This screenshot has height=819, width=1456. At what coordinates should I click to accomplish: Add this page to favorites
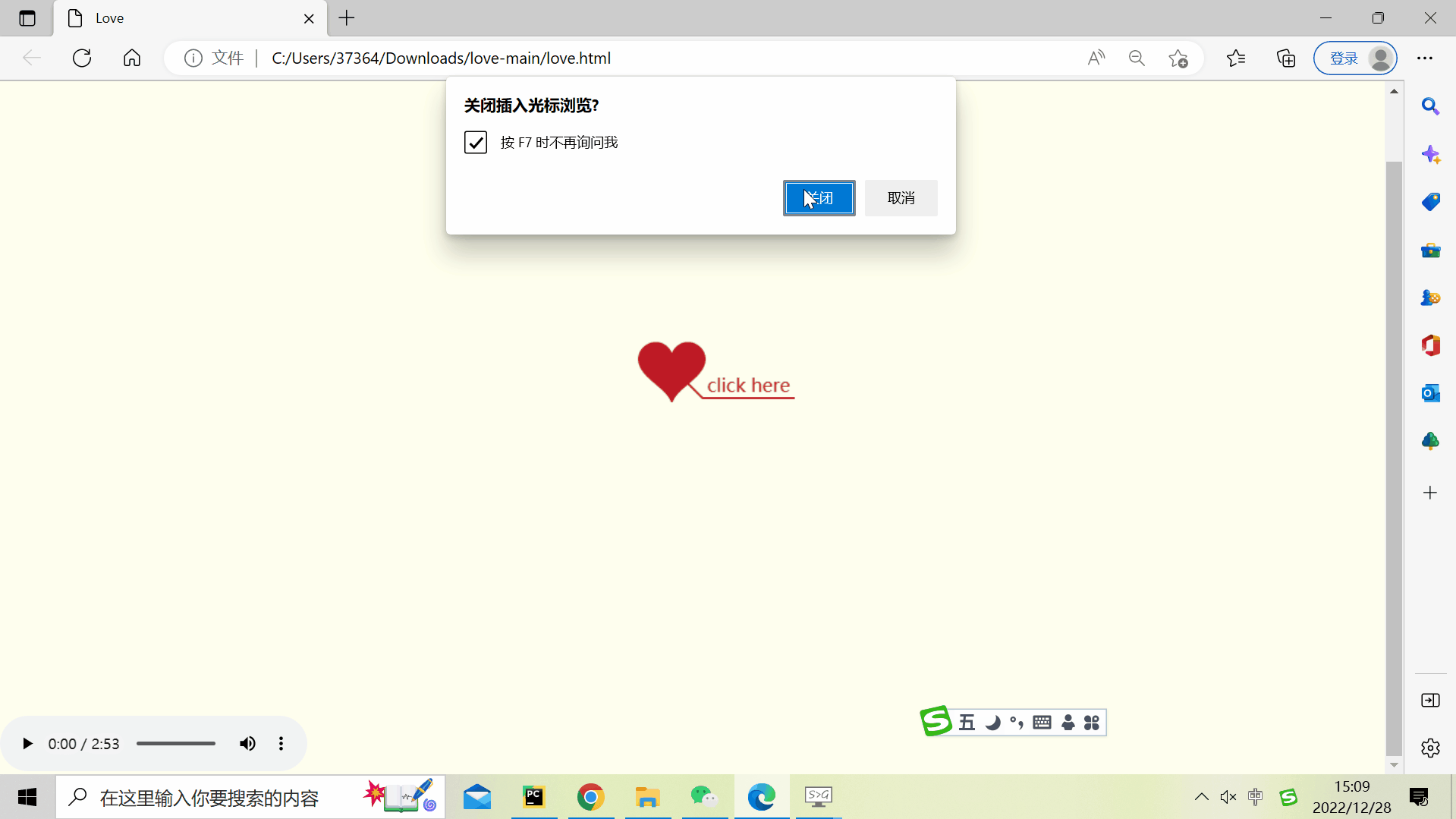pos(1178,58)
